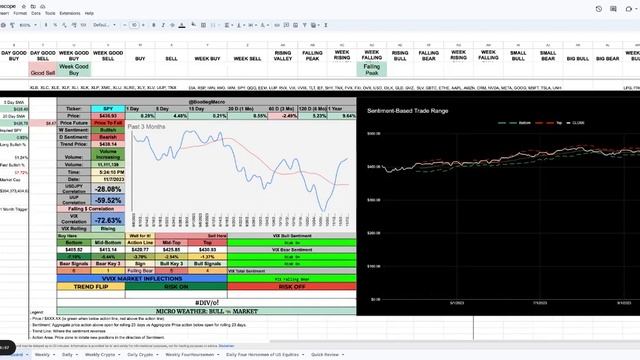The image size is (640, 360).
Task: Click the move-to-folder icon by the title
Action: [33, 7]
